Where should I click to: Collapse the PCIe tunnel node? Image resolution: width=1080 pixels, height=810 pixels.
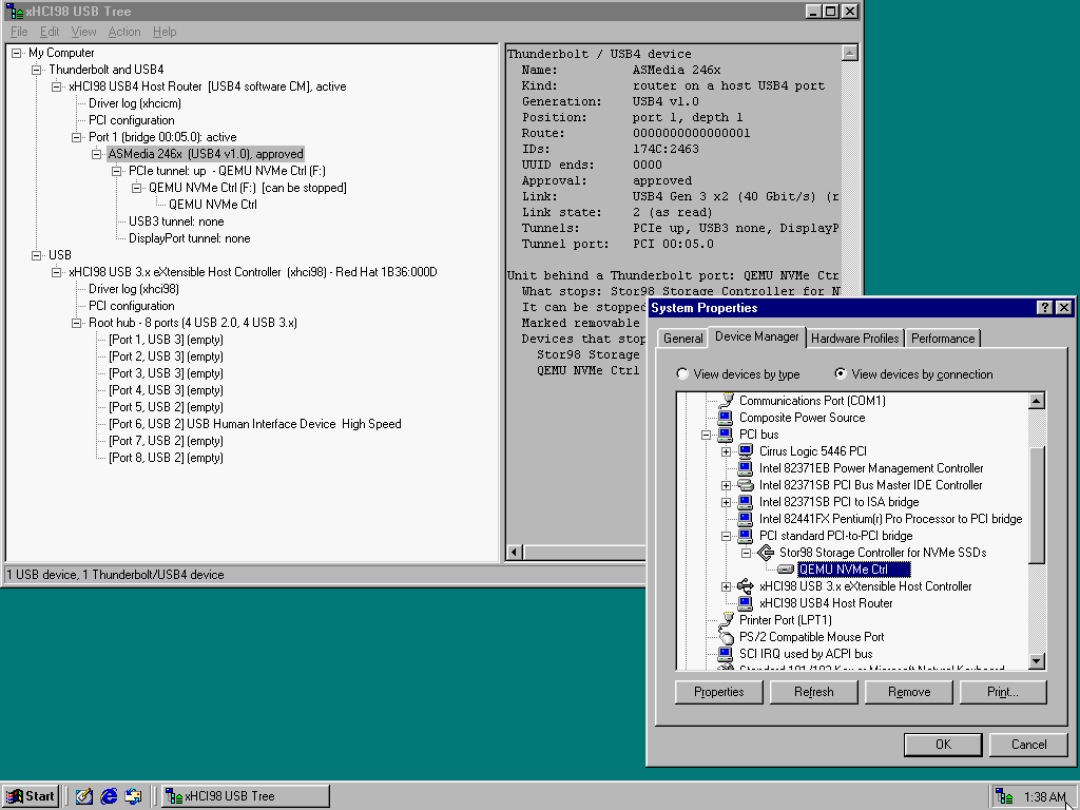click(117, 171)
